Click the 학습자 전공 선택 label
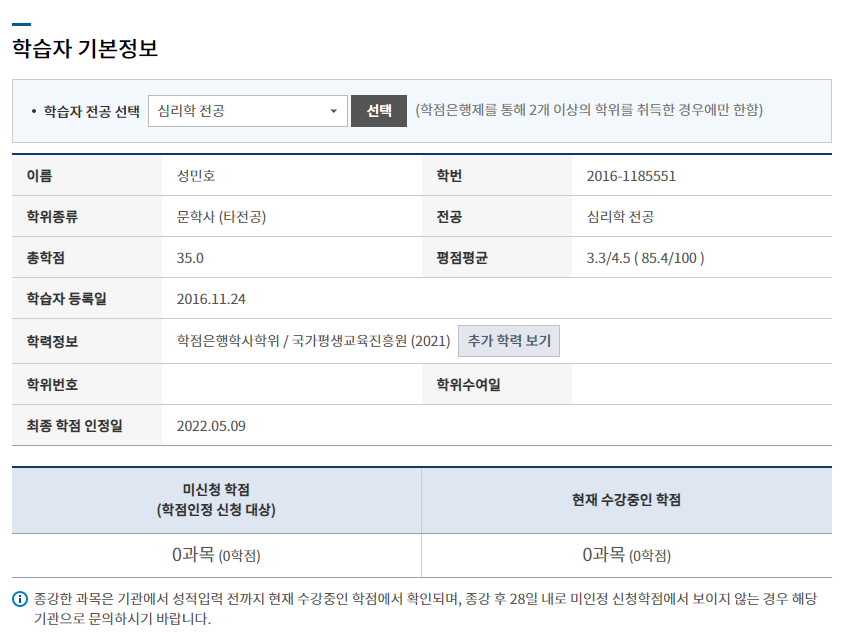Image resolution: width=853 pixels, height=636 pixels. (92, 112)
